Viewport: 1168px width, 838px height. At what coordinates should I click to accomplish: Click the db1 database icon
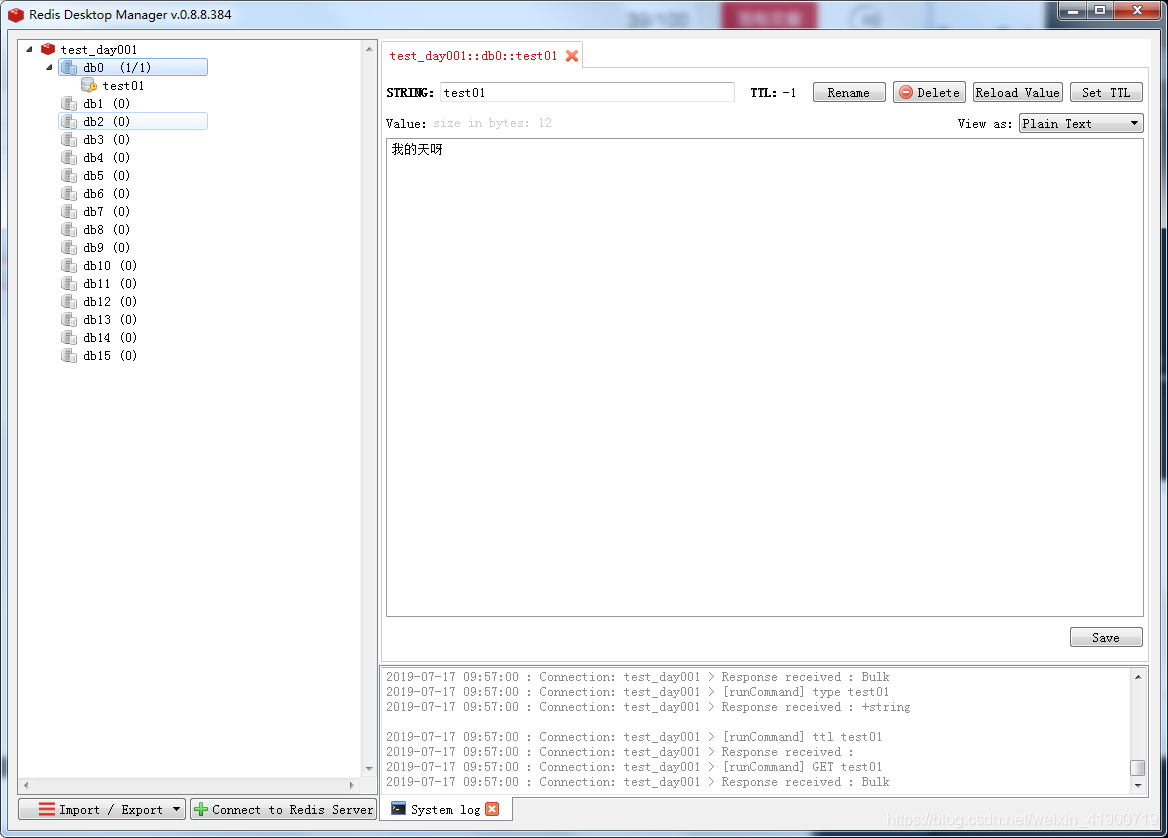point(69,104)
